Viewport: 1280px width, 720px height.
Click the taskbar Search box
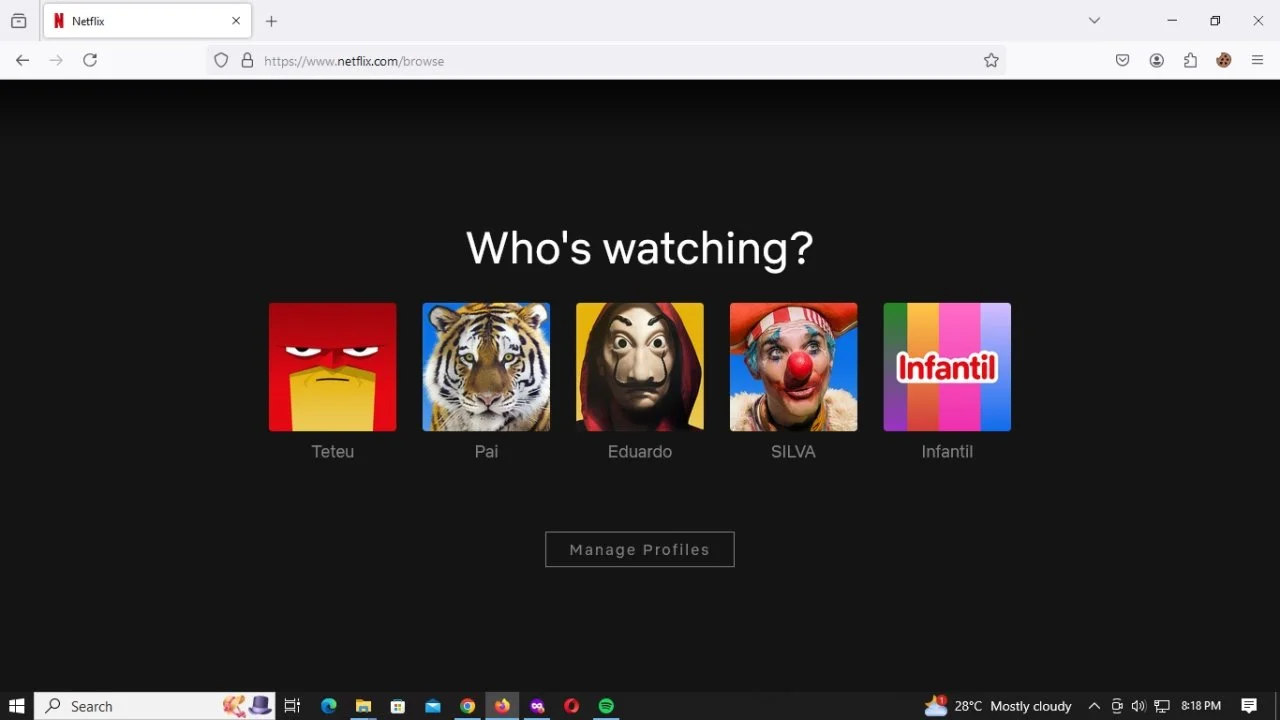(x=155, y=706)
